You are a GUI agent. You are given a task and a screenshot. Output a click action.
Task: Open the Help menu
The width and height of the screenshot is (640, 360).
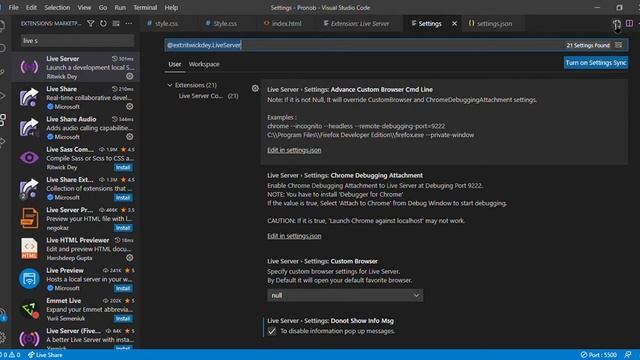pos(171,7)
